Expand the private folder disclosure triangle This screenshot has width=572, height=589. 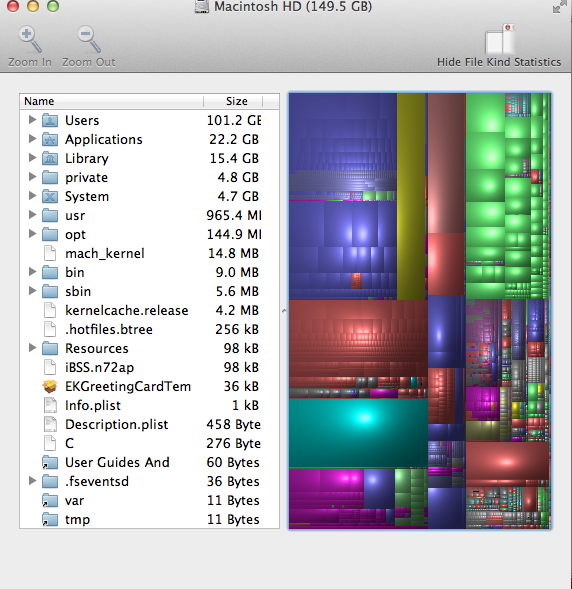coord(33,177)
